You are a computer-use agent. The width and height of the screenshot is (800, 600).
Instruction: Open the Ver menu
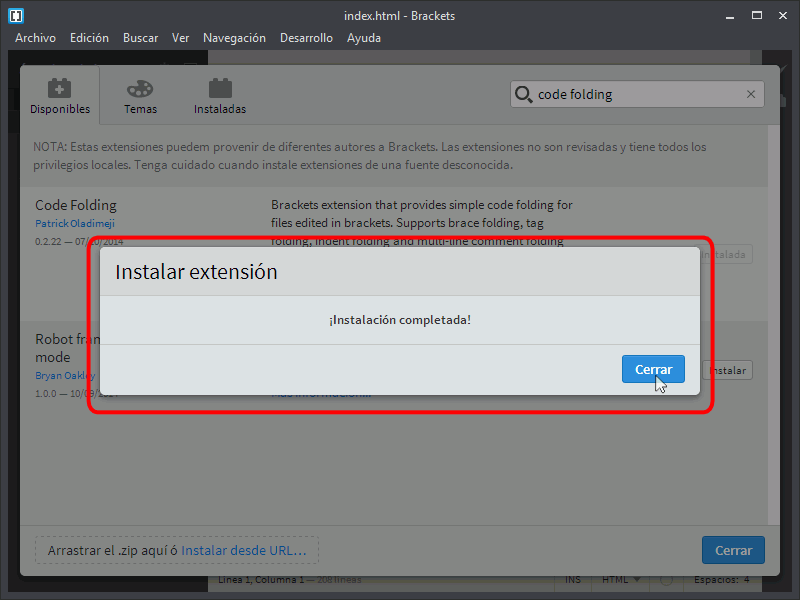click(x=180, y=38)
